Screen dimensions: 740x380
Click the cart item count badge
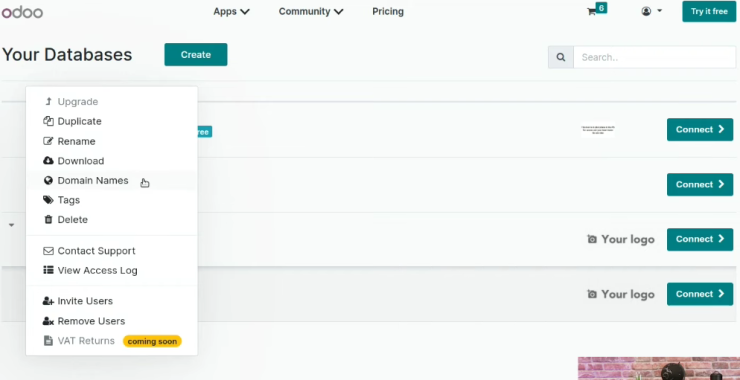tap(601, 8)
